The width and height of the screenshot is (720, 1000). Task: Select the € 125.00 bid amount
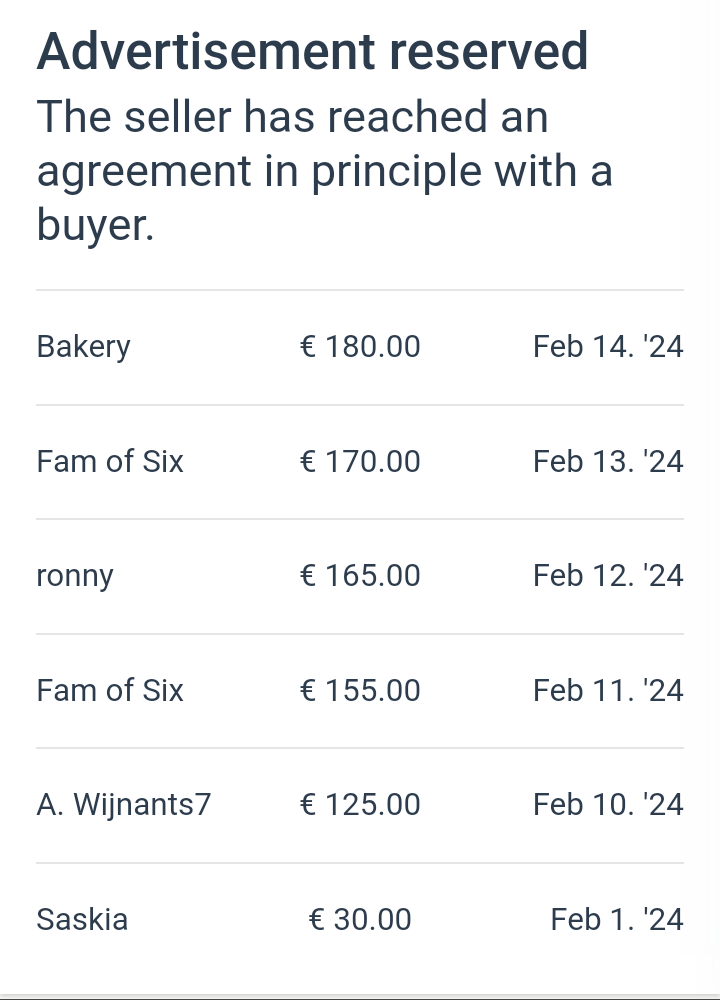(360, 805)
